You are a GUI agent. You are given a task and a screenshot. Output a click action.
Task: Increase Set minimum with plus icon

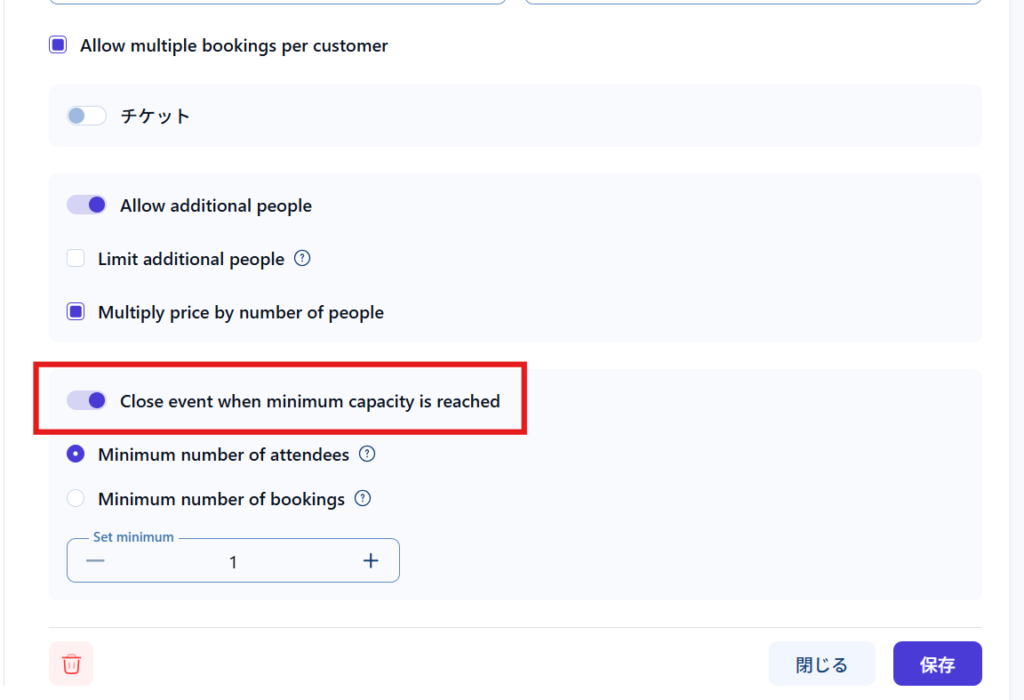(371, 561)
